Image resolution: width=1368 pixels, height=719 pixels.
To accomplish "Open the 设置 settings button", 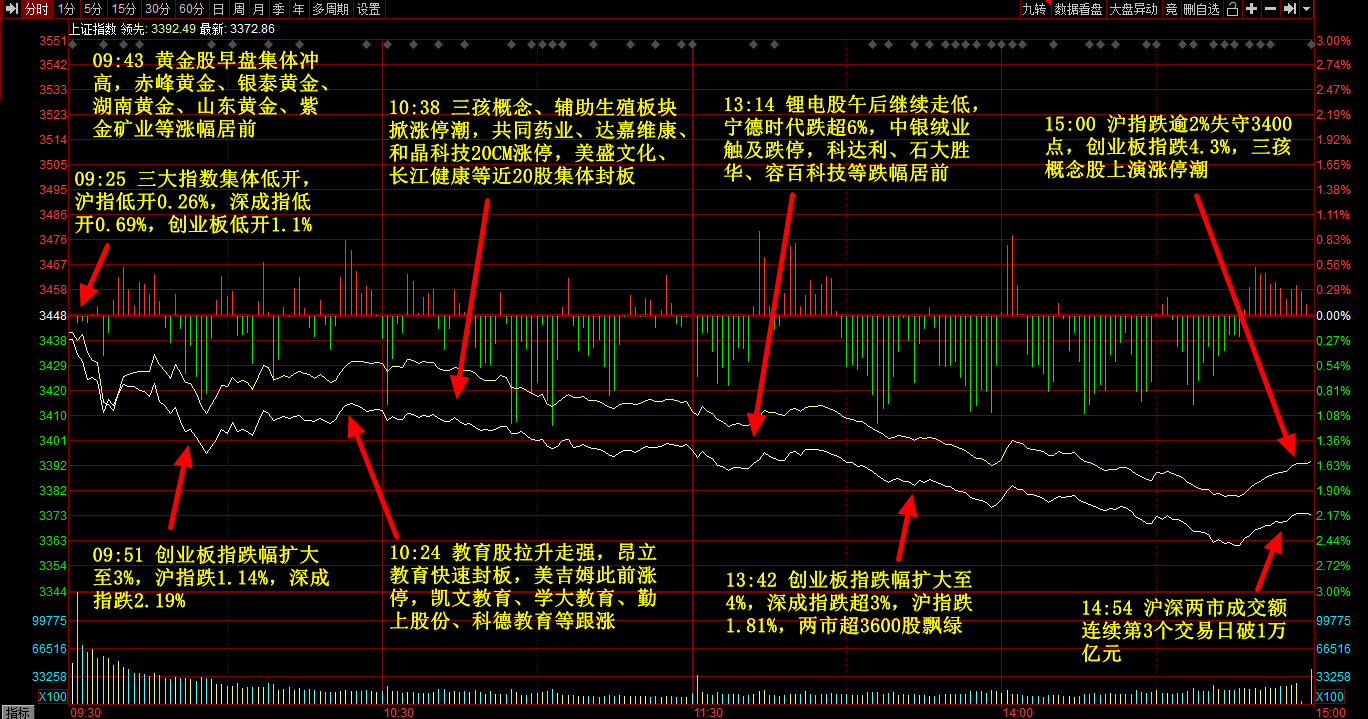I will tap(368, 9).
